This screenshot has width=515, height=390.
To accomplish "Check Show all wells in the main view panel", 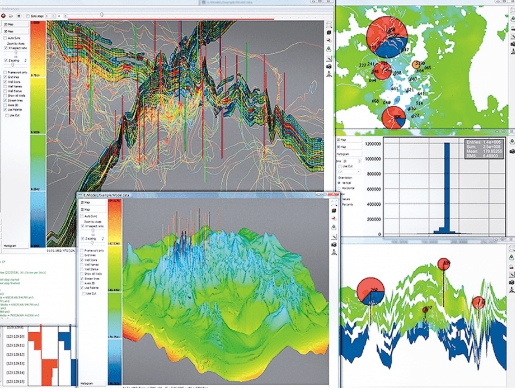I will coord(5,96).
